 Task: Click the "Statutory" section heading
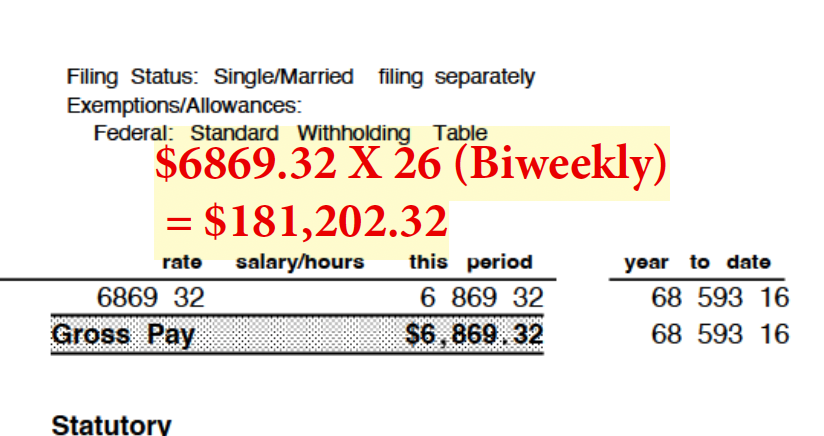(x=111, y=425)
